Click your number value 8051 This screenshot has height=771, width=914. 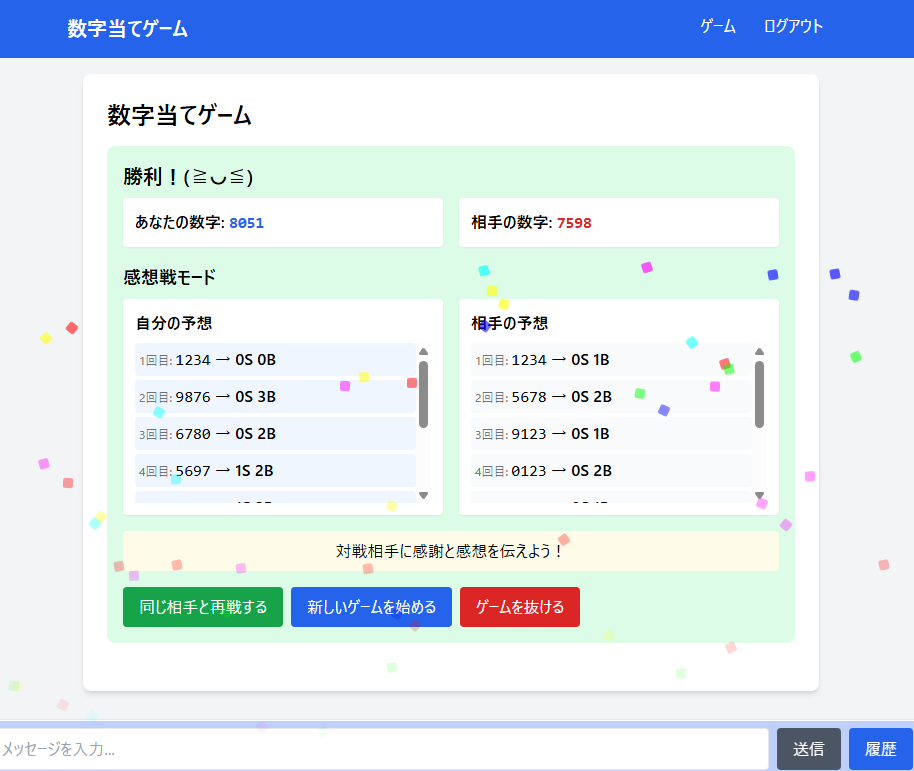point(247,223)
